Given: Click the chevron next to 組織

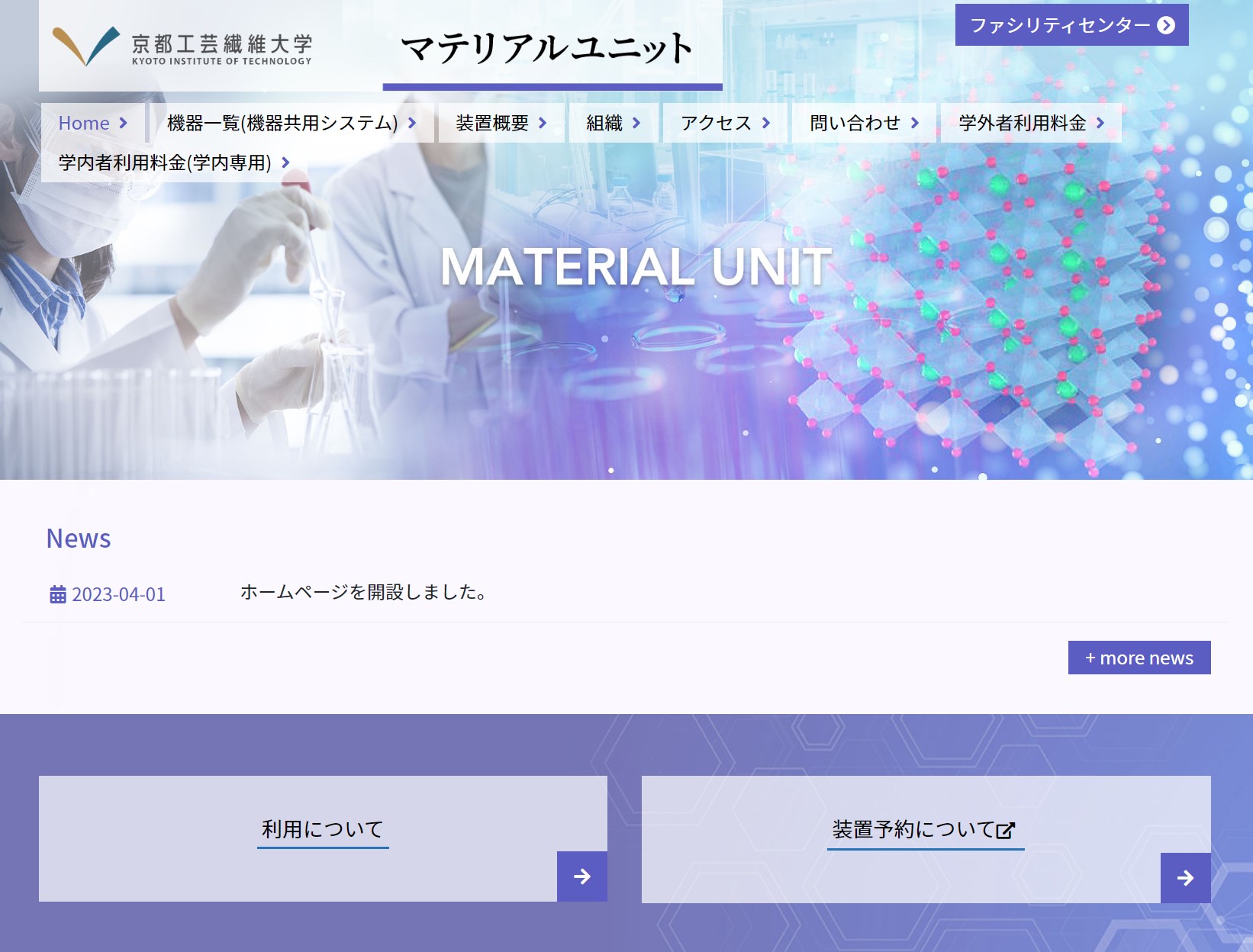Looking at the screenshot, I should point(636,123).
